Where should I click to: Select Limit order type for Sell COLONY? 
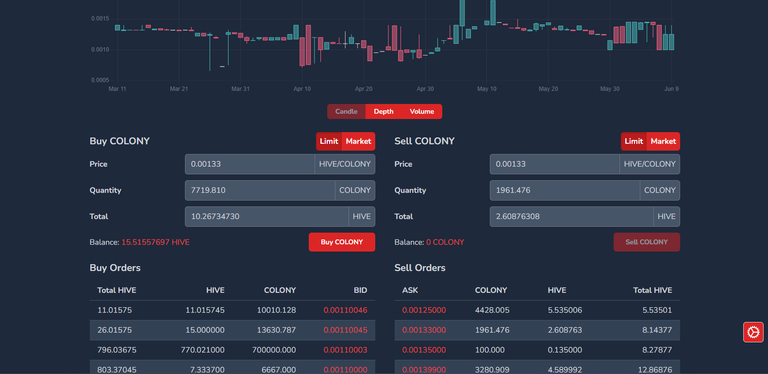(x=633, y=141)
